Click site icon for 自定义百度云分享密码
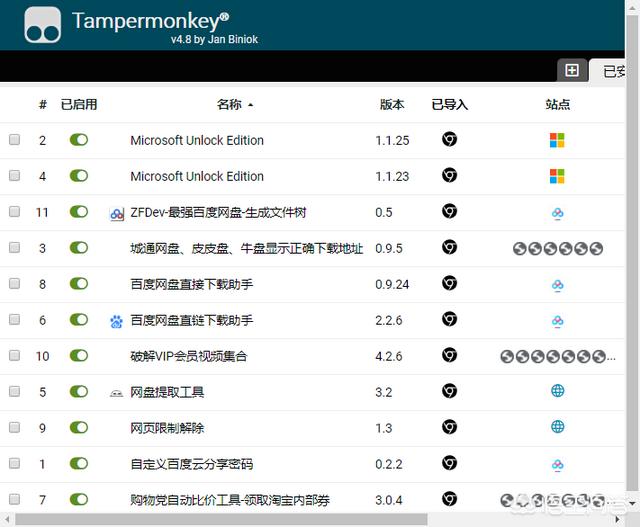Viewport: 640px width, 527px height. click(x=558, y=465)
